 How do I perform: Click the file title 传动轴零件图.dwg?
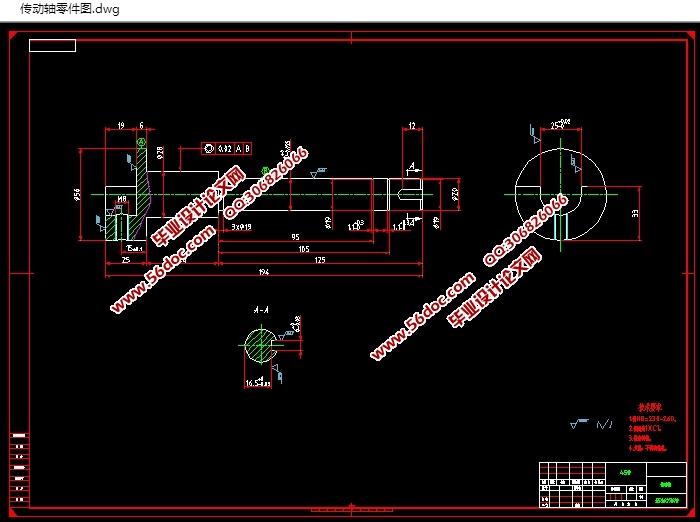tap(70, 9)
